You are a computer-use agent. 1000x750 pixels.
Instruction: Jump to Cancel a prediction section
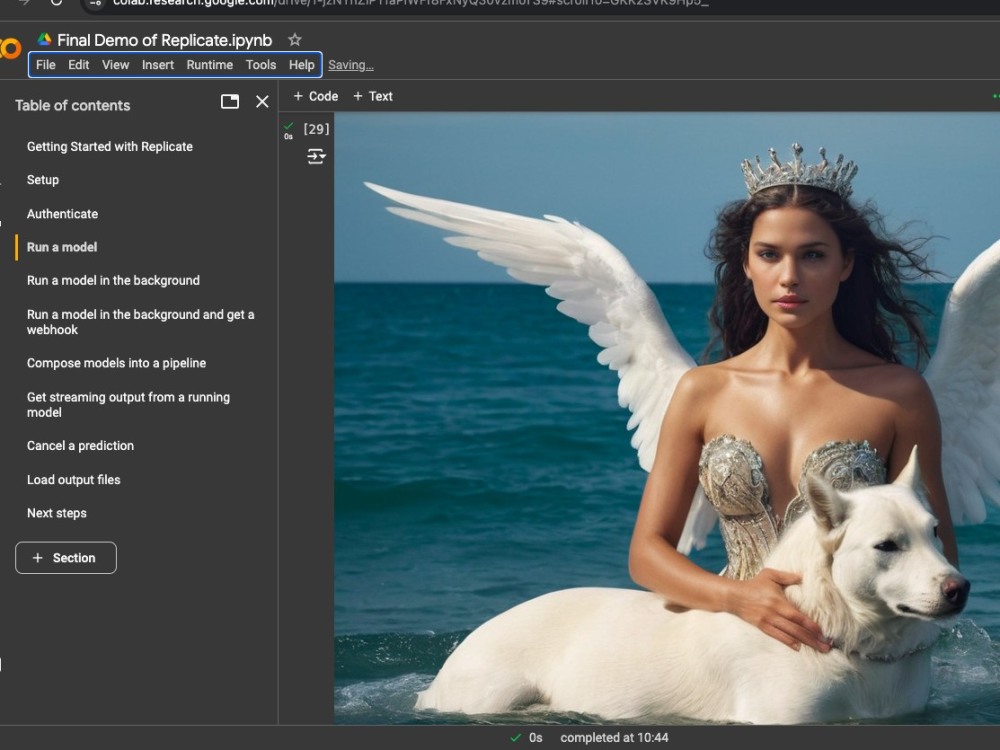(x=80, y=446)
